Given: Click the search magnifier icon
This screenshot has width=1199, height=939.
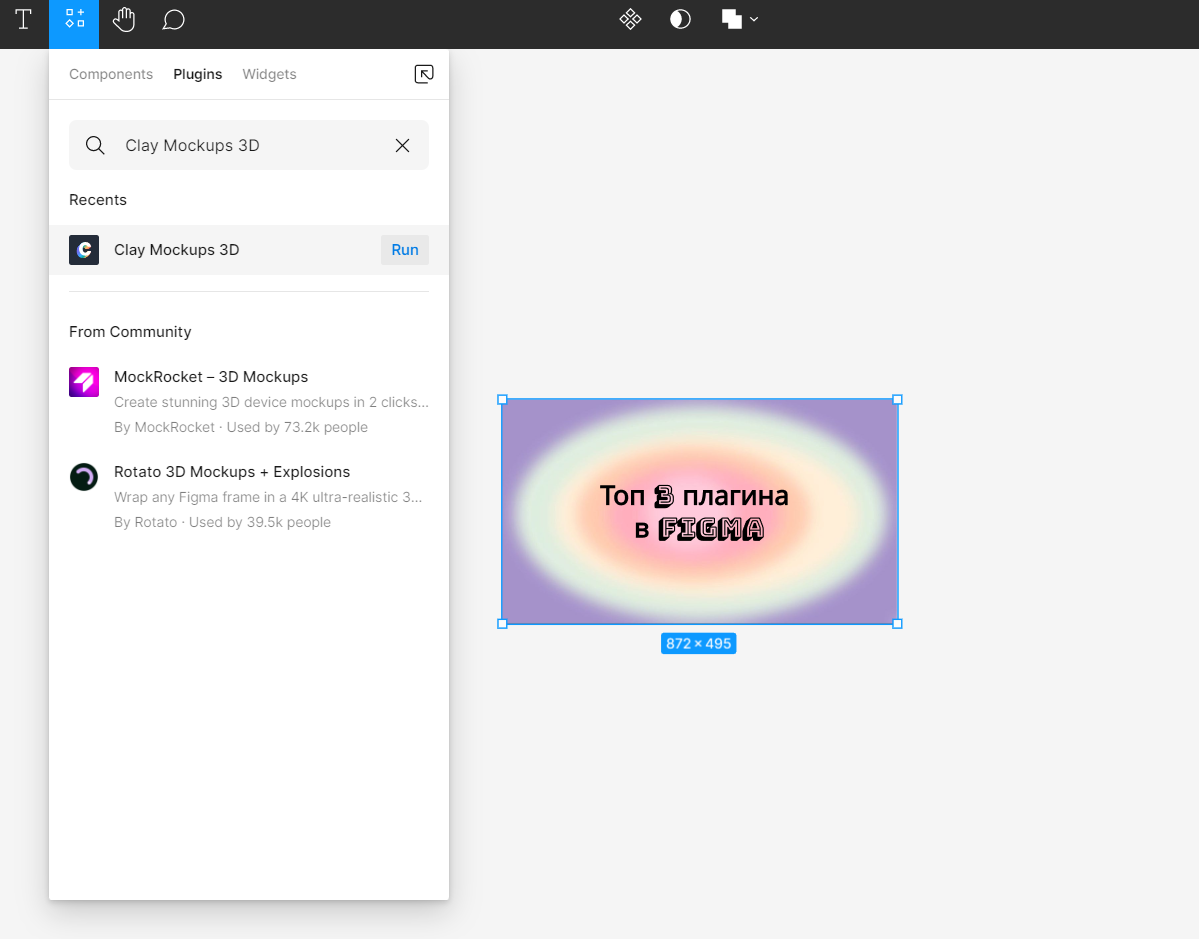Looking at the screenshot, I should pyautogui.click(x=95, y=145).
